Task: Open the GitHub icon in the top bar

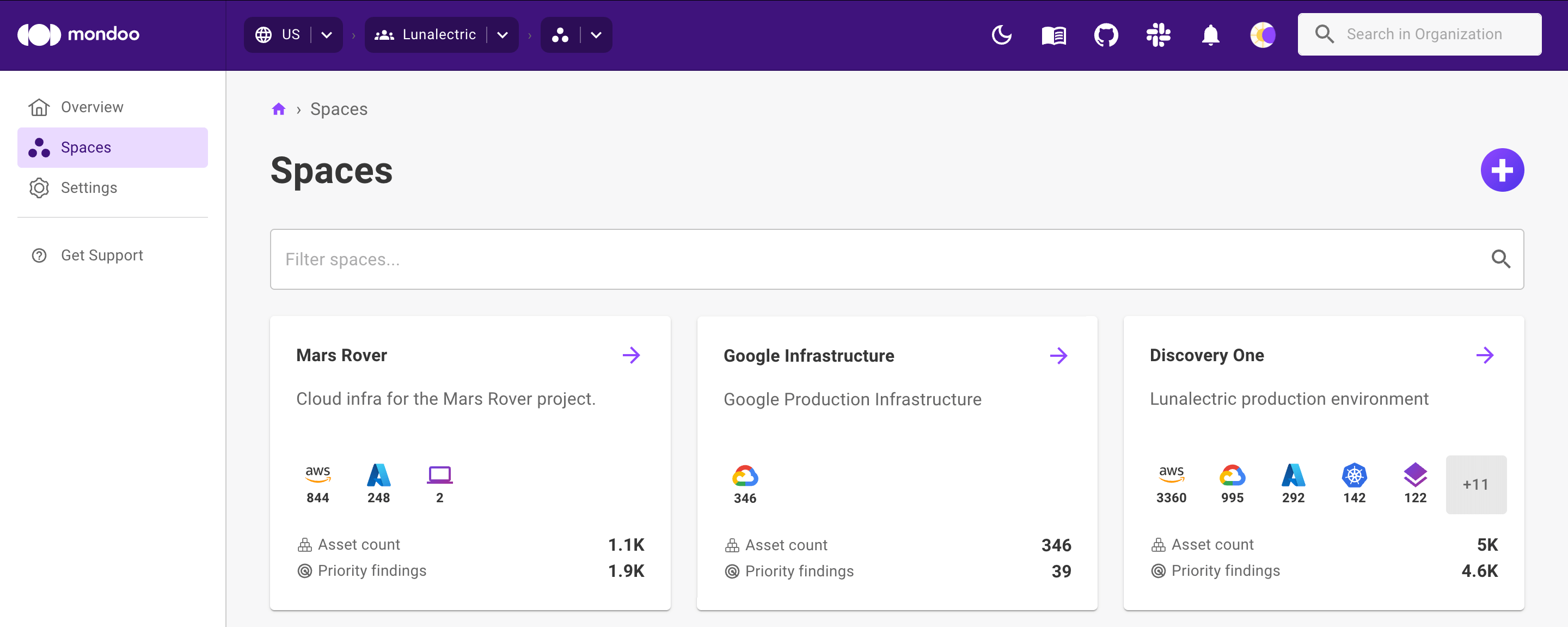Action: click(1105, 35)
